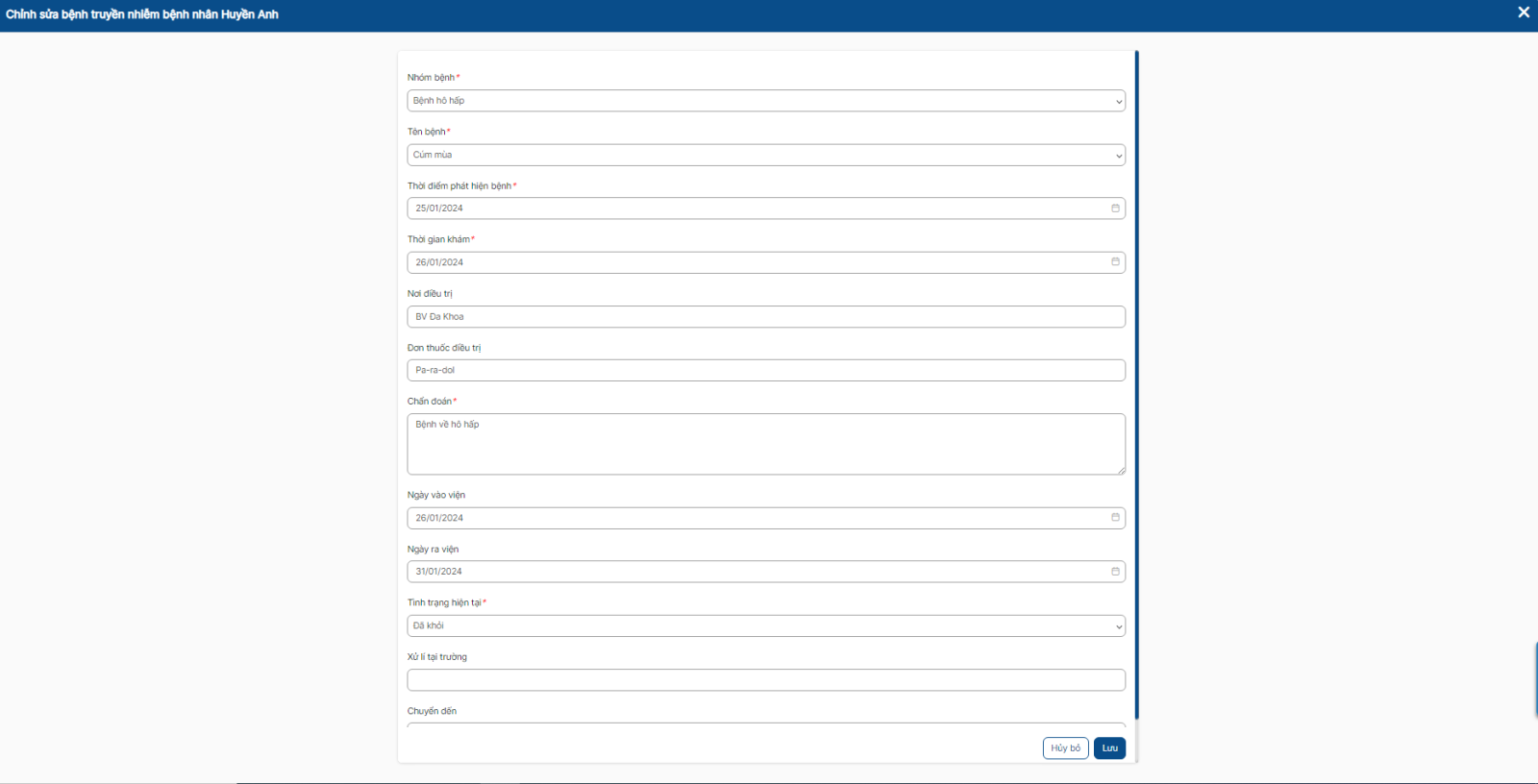Click the Xử lí tại trường field

766,680
